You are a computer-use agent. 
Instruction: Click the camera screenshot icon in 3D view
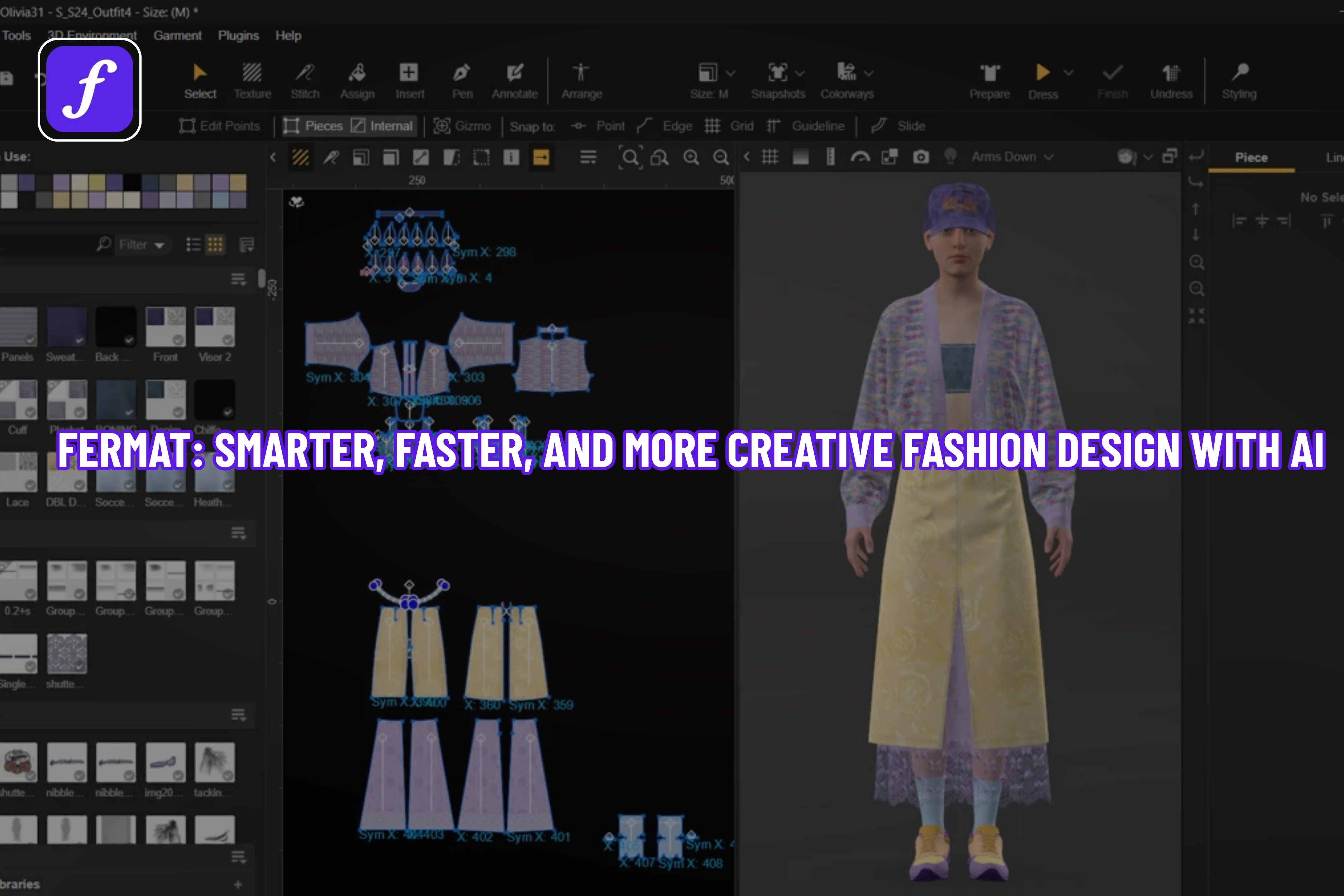tap(921, 157)
